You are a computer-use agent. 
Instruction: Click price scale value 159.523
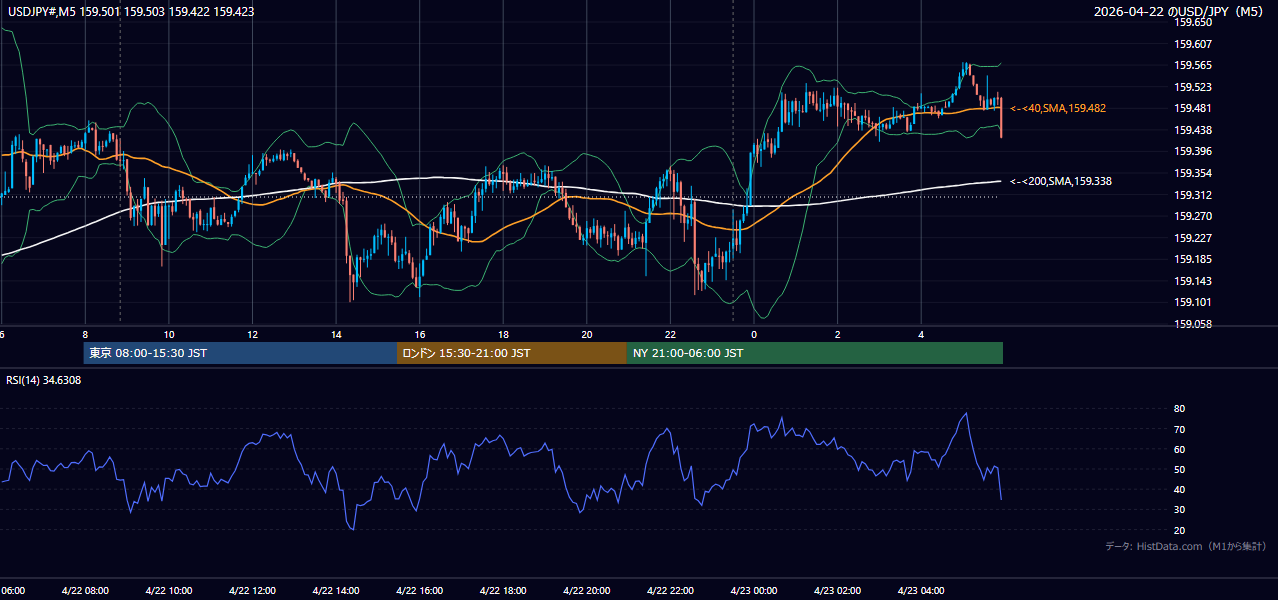click(x=1193, y=87)
